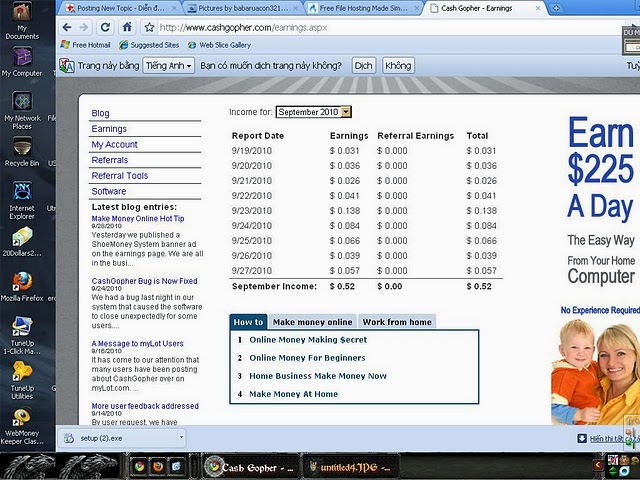The width and height of the screenshot is (640, 480).
Task: Switch to untitled4.JPG taskbar window
Action: tap(349, 467)
